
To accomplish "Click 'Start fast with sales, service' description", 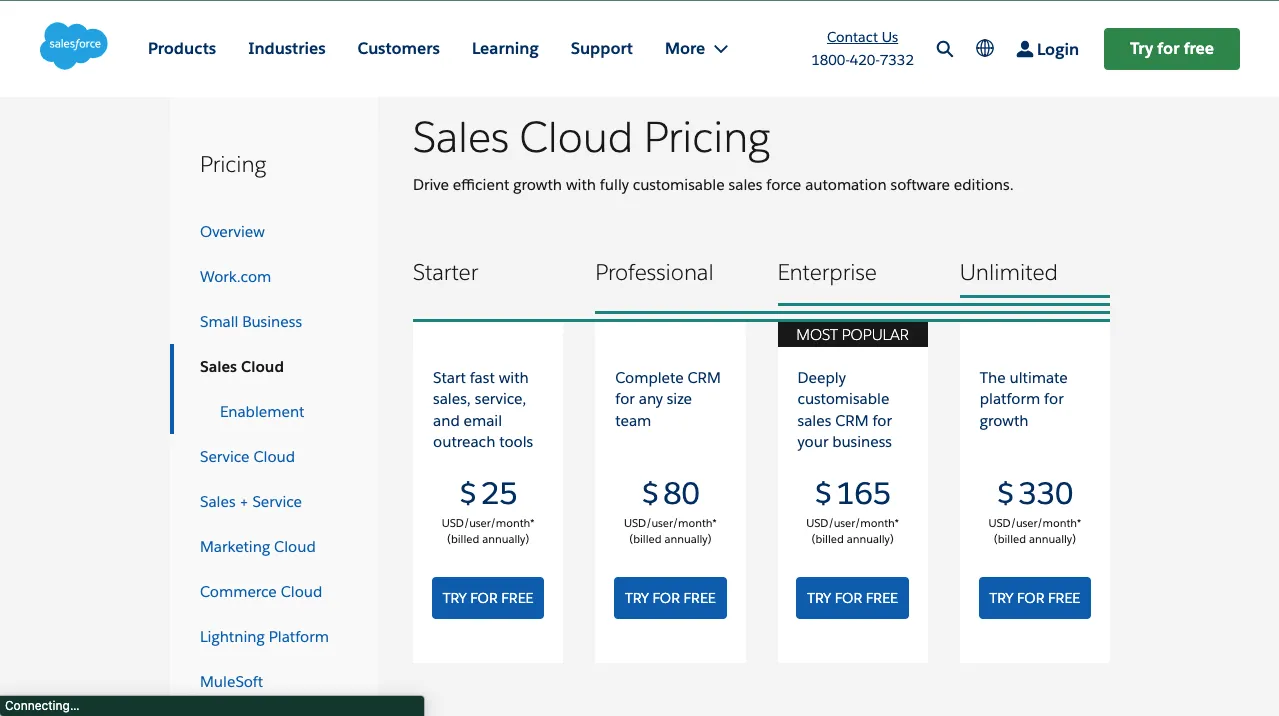I will click(483, 410).
